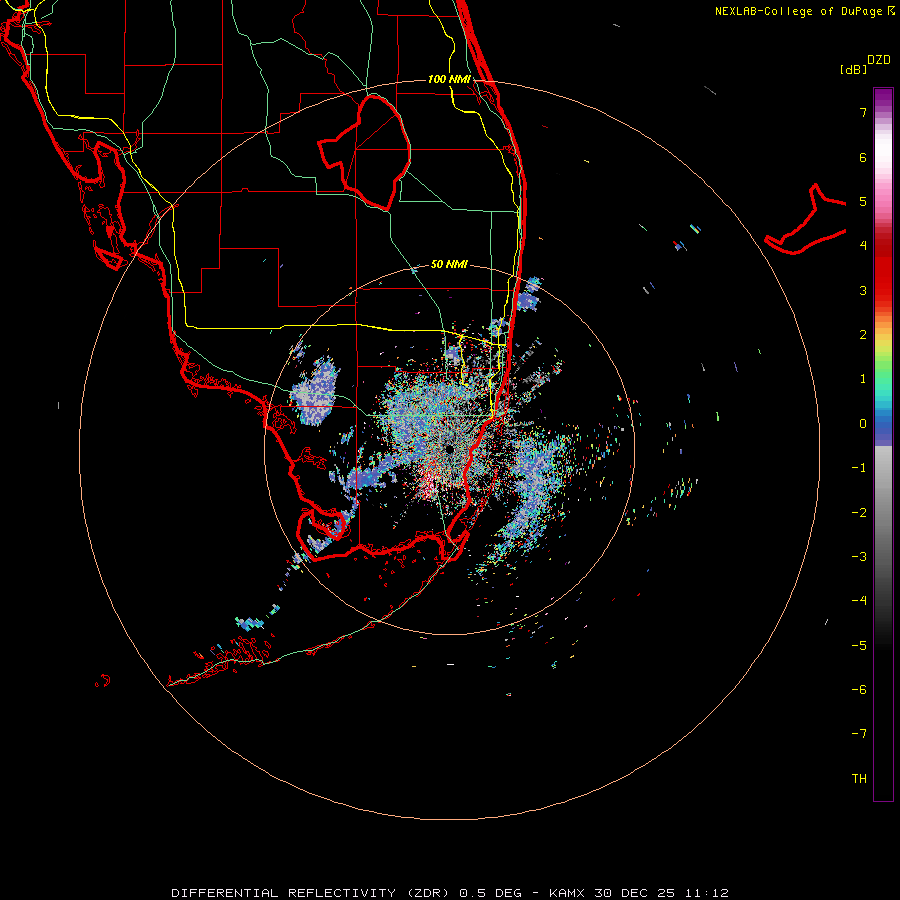This screenshot has height=900, width=900.
Task: Click the -5 tick label on the scale
Action: tap(859, 646)
